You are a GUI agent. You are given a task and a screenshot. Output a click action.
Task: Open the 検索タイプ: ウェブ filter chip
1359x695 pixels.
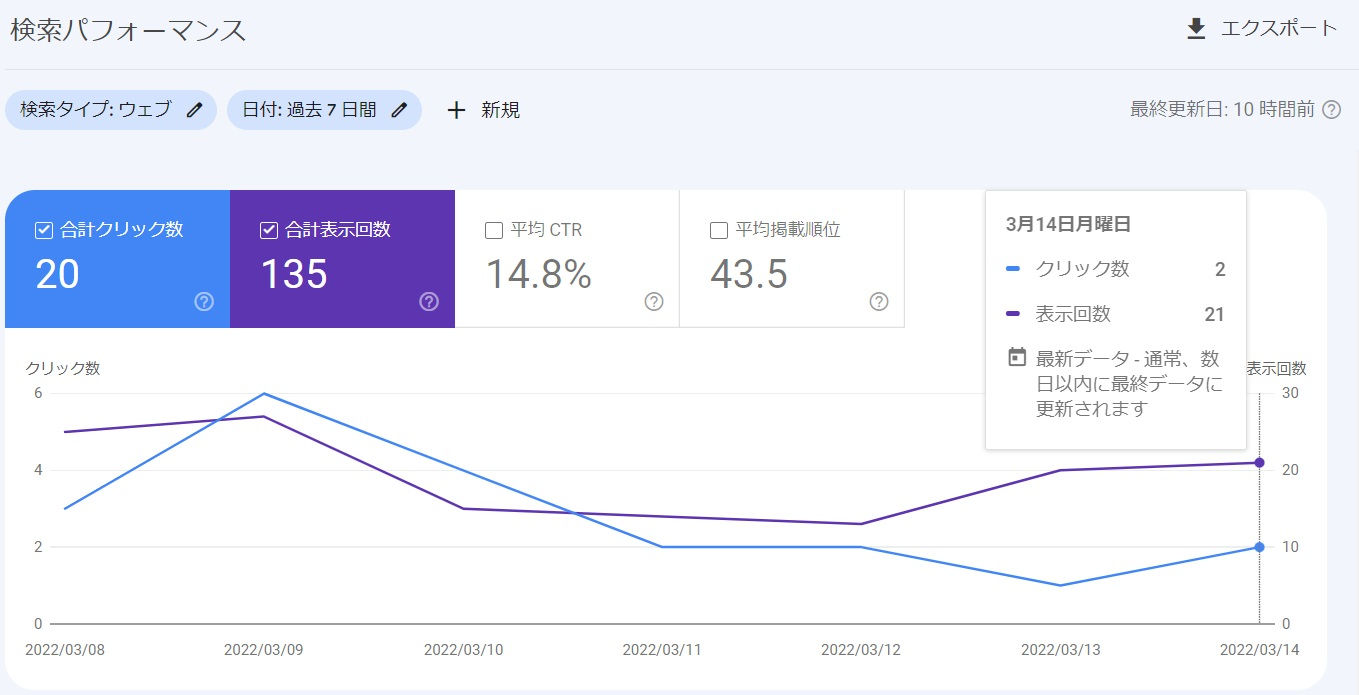pyautogui.click(x=111, y=110)
